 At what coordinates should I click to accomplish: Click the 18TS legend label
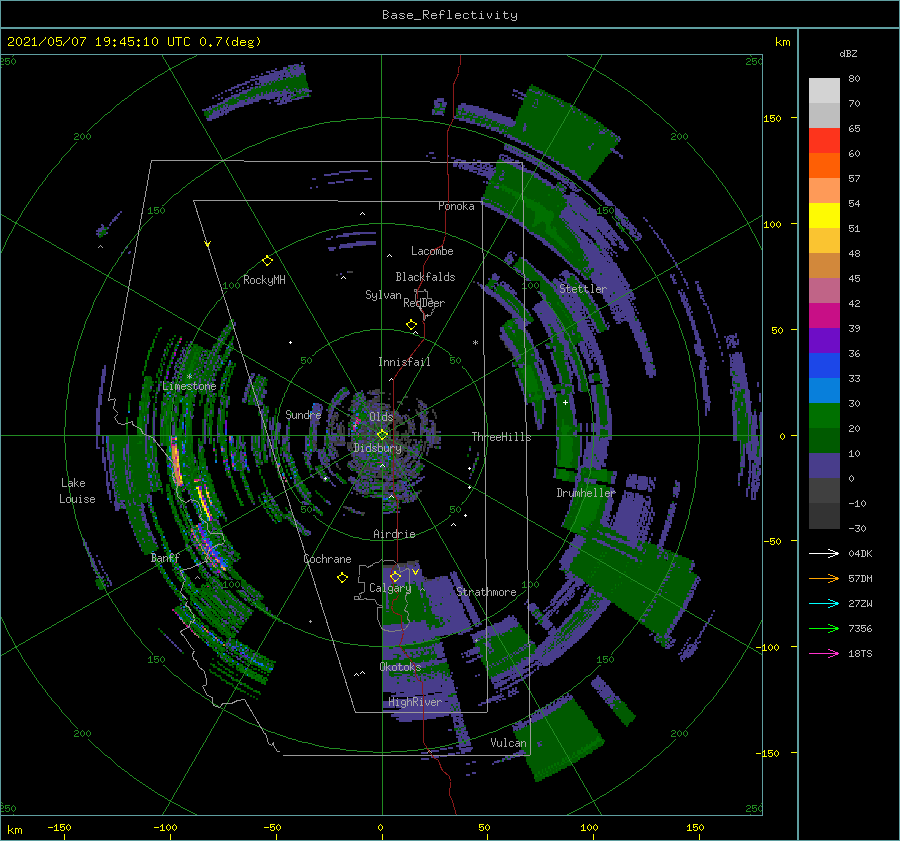click(x=860, y=654)
